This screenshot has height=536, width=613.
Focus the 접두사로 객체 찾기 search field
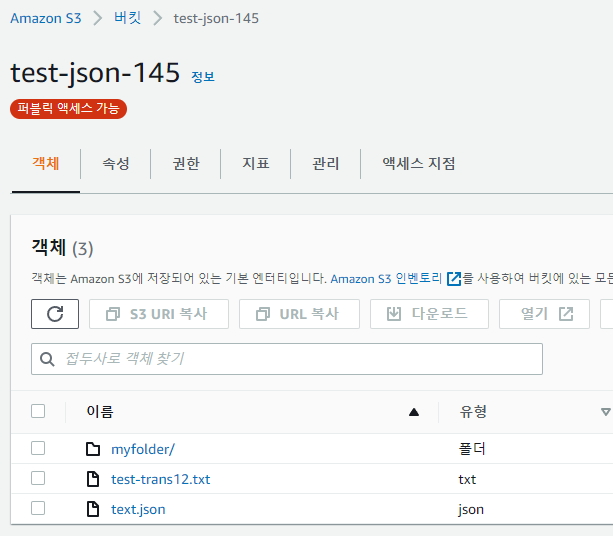click(287, 359)
